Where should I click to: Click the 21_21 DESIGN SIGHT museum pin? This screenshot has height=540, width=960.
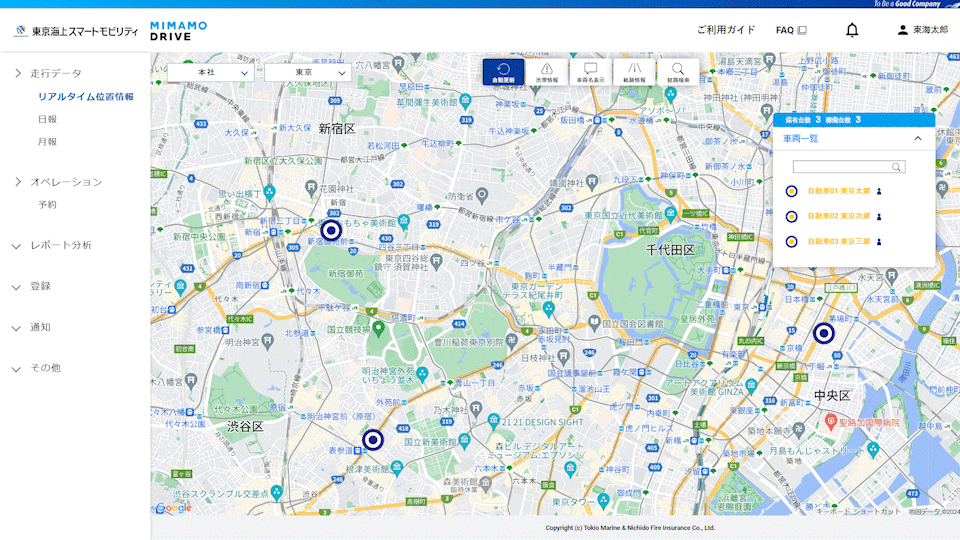click(x=494, y=421)
